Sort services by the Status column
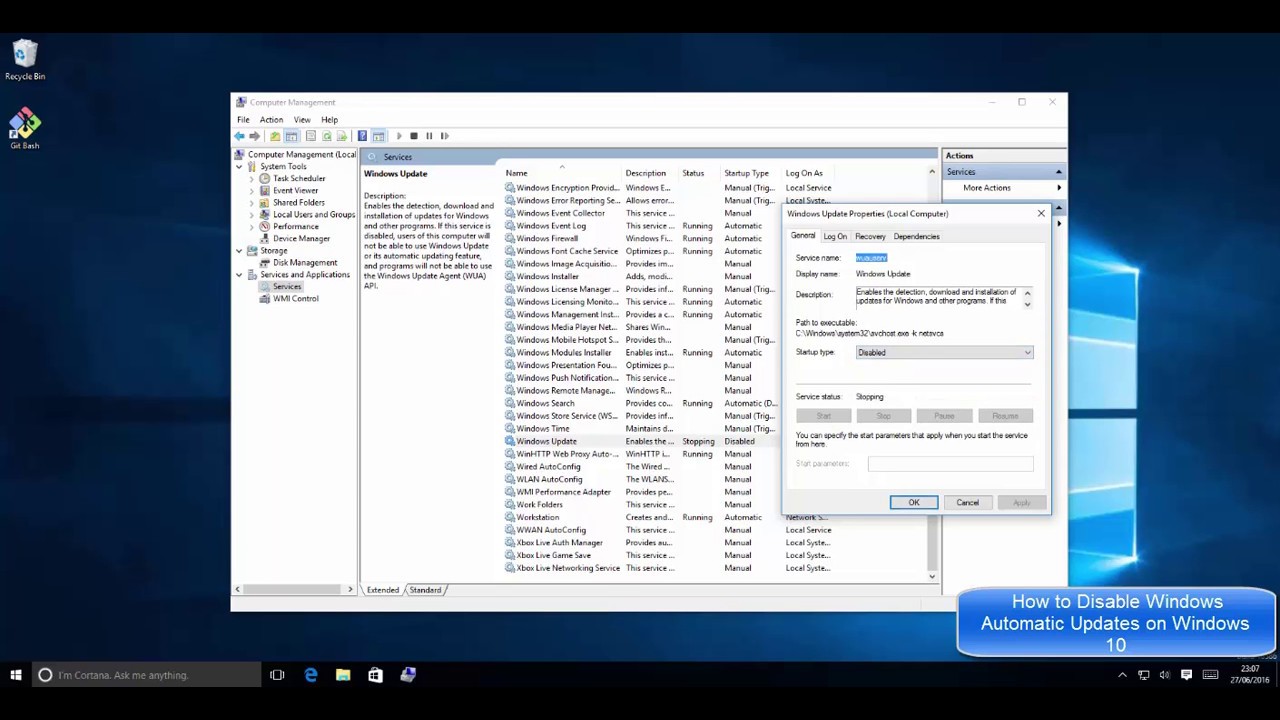The image size is (1280, 720). point(699,173)
